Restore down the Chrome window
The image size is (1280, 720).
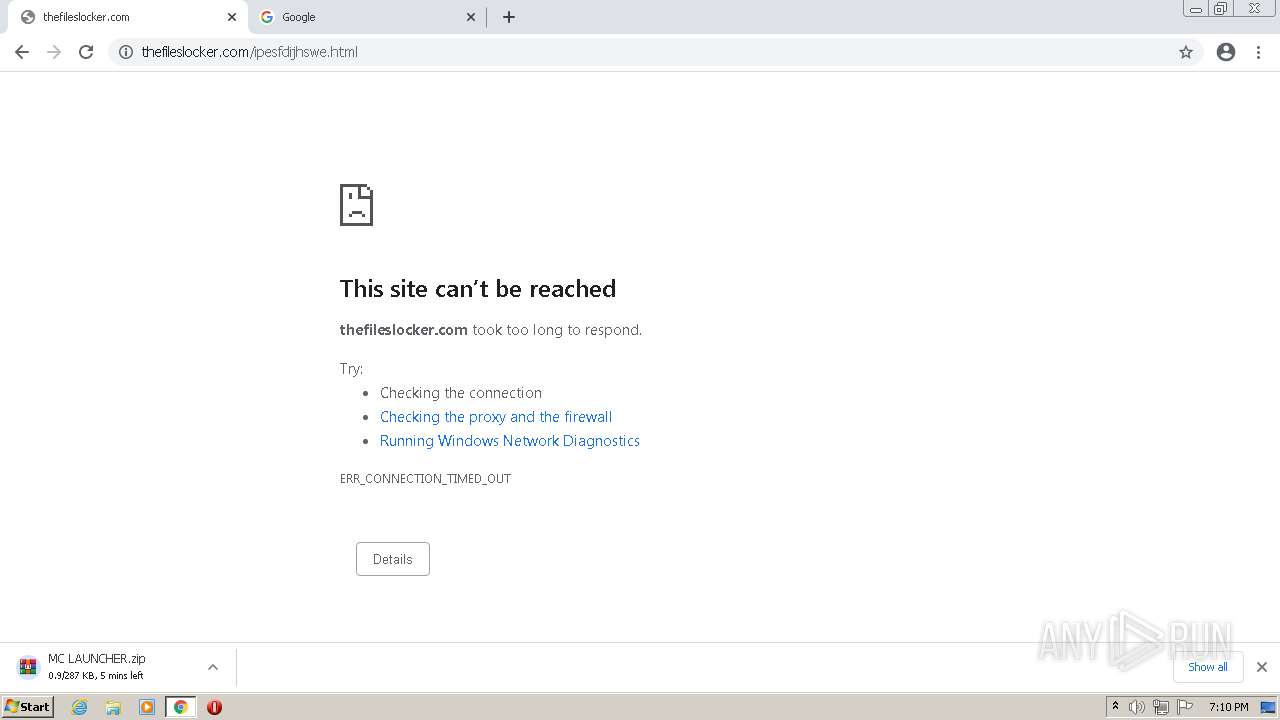click(1221, 9)
